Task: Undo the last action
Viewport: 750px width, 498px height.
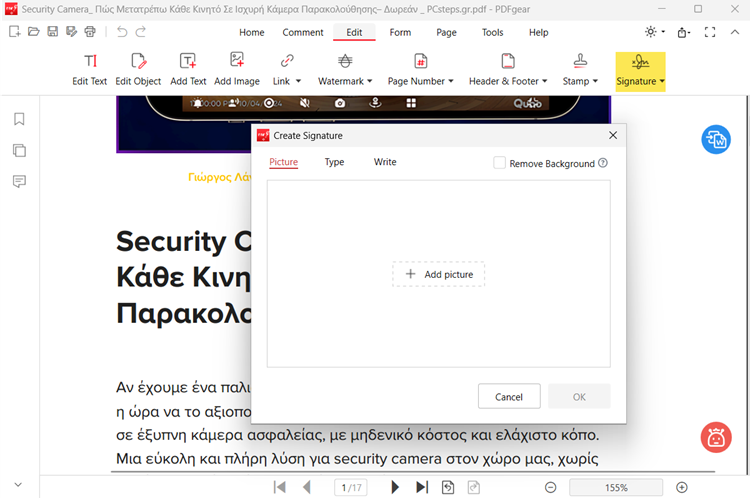Action: click(122, 32)
